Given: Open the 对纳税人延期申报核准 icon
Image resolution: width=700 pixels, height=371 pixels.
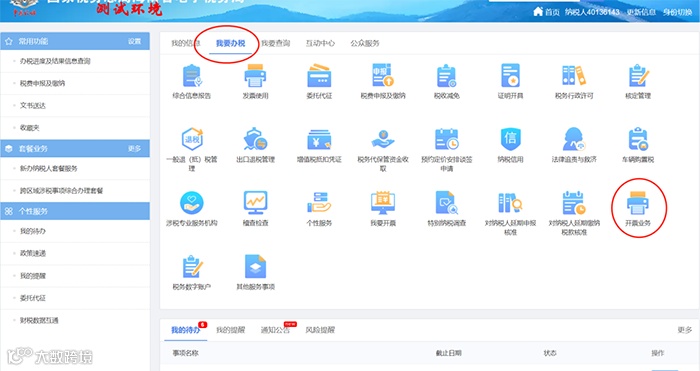Looking at the screenshot, I should click(510, 203).
